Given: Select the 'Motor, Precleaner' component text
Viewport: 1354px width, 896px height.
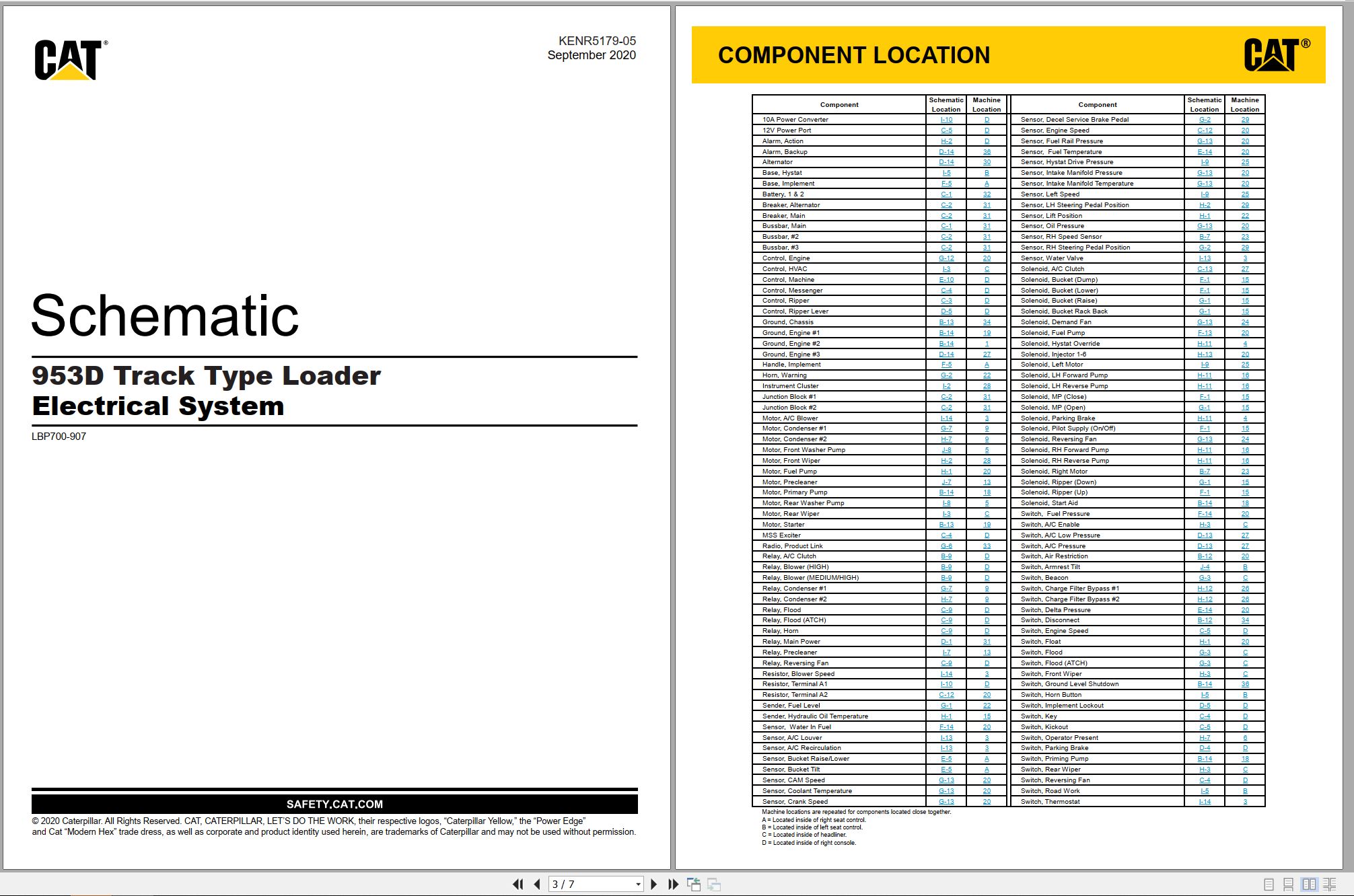Looking at the screenshot, I should click(789, 482).
